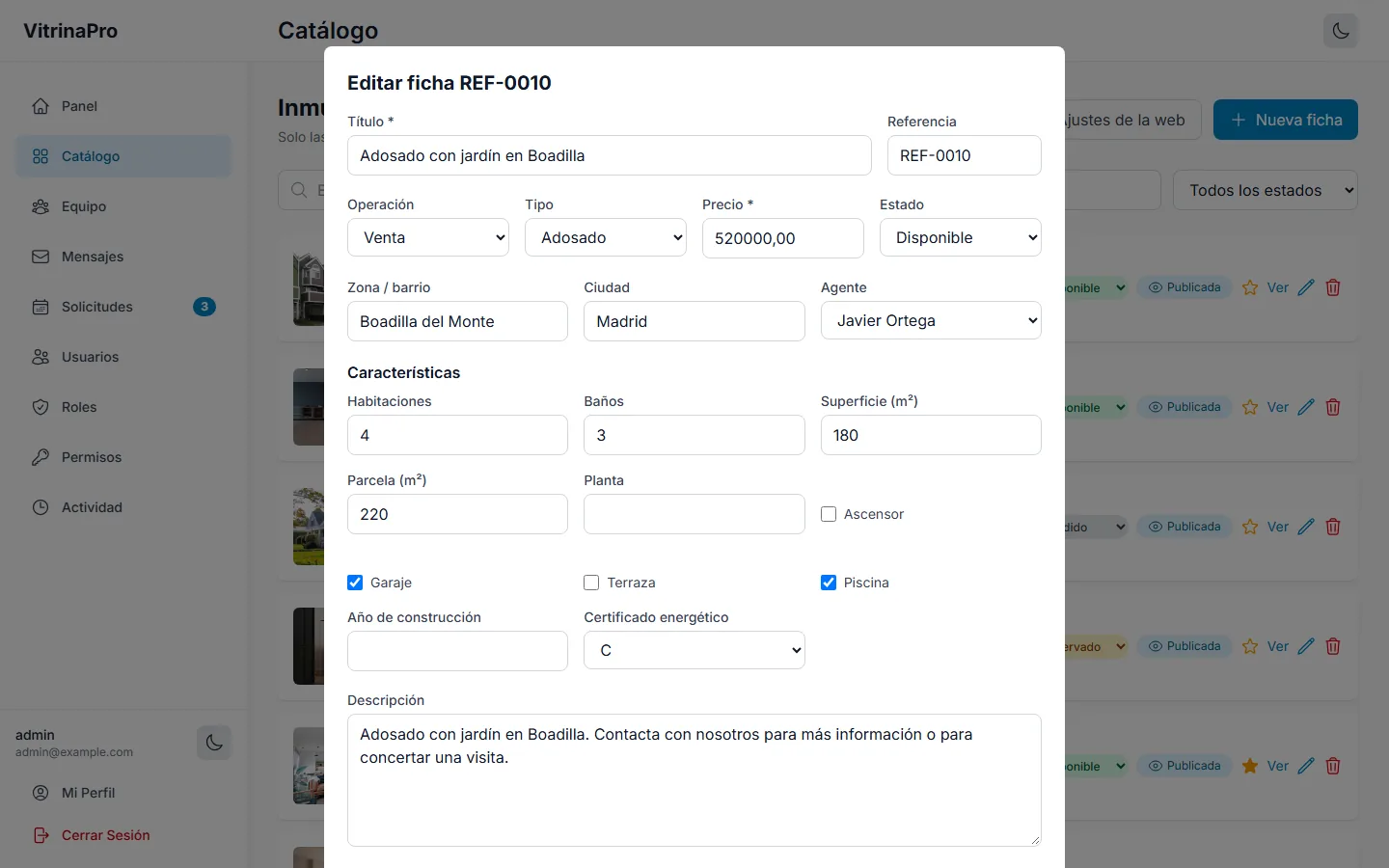This screenshot has width=1389, height=868.
Task: Click the Ciudad field containing Madrid
Action: pos(694,321)
